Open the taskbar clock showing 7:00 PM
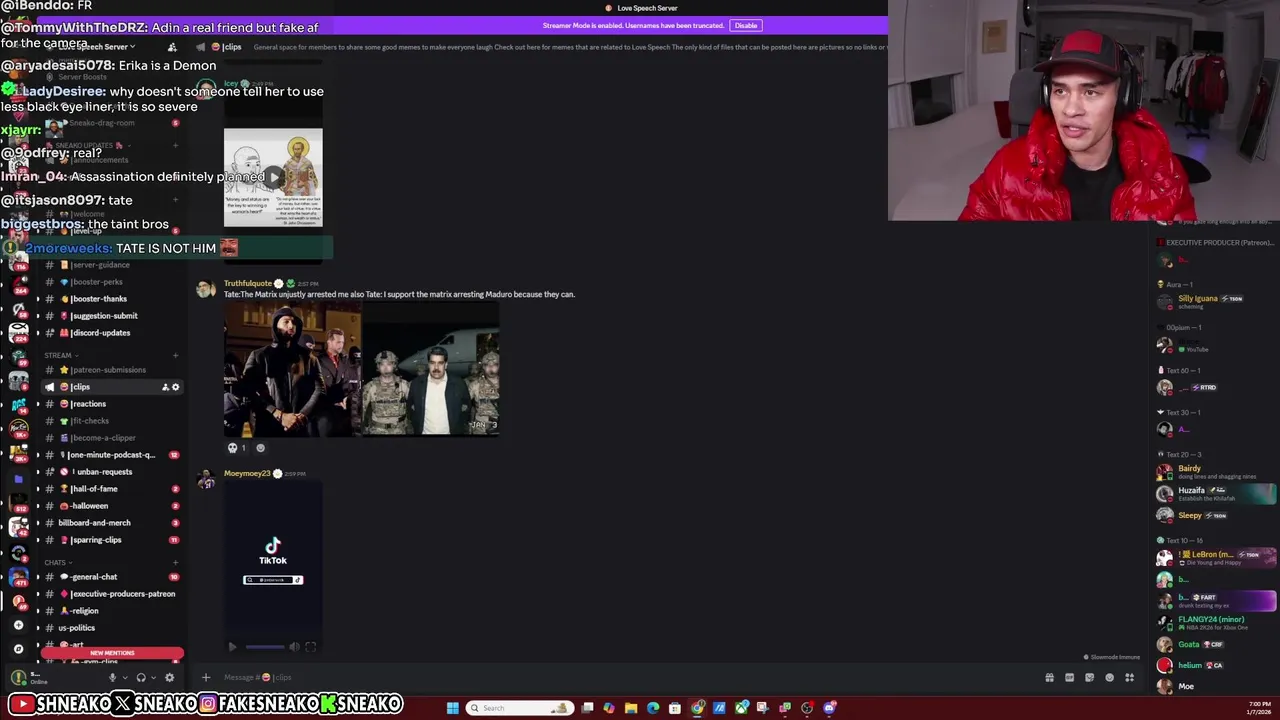Screen dimensions: 1280x720 coord(1259,708)
